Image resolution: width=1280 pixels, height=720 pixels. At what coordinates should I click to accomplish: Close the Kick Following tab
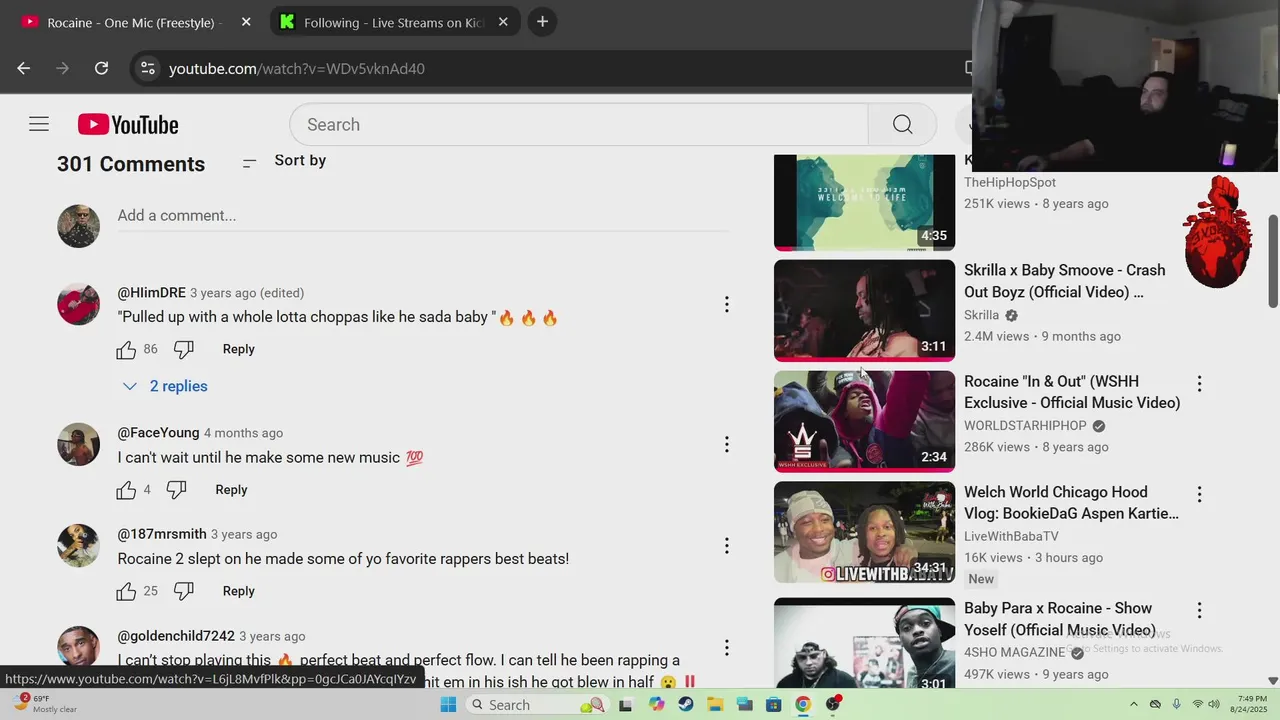[503, 22]
